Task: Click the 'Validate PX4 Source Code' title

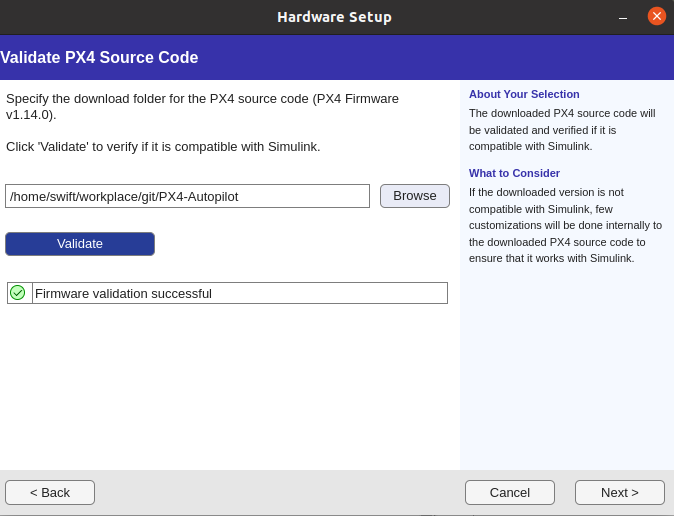Action: [x=99, y=58]
